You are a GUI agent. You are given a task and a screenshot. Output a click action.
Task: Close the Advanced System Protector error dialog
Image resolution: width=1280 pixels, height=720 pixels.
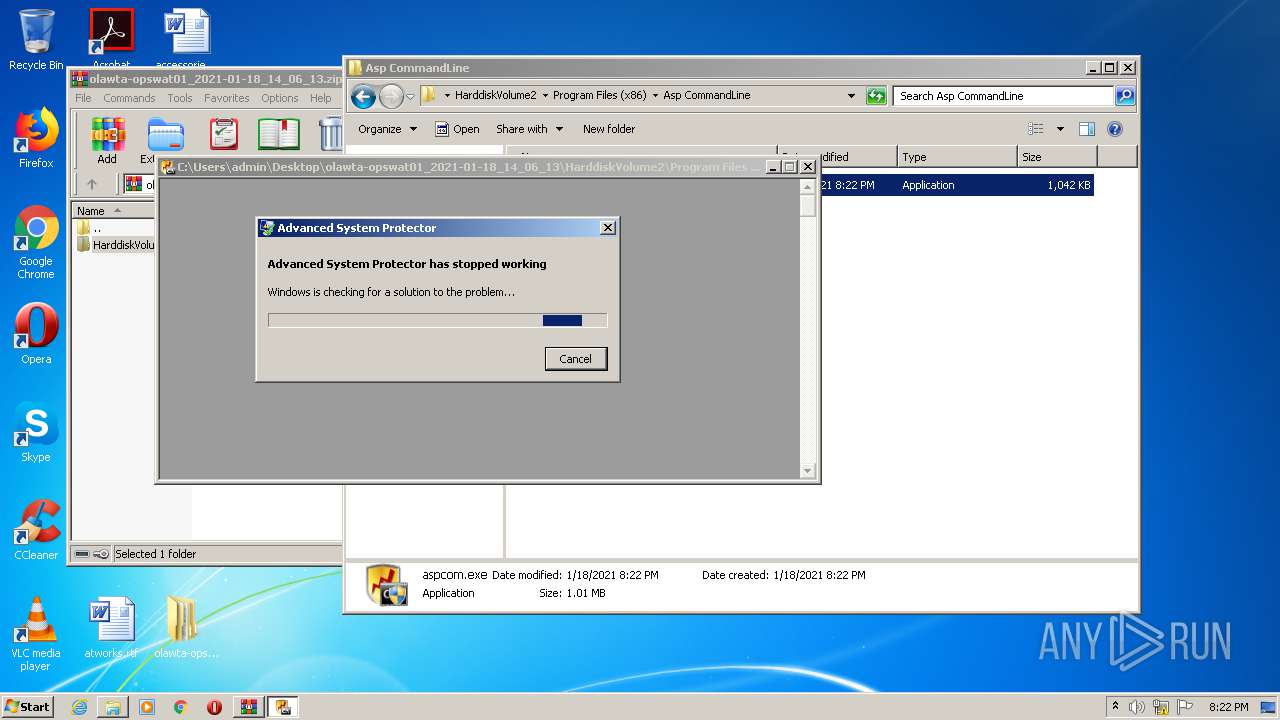coord(607,228)
